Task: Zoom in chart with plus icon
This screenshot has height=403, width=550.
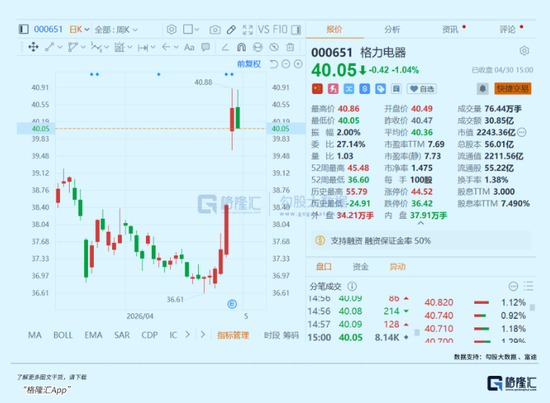Action: point(298,64)
